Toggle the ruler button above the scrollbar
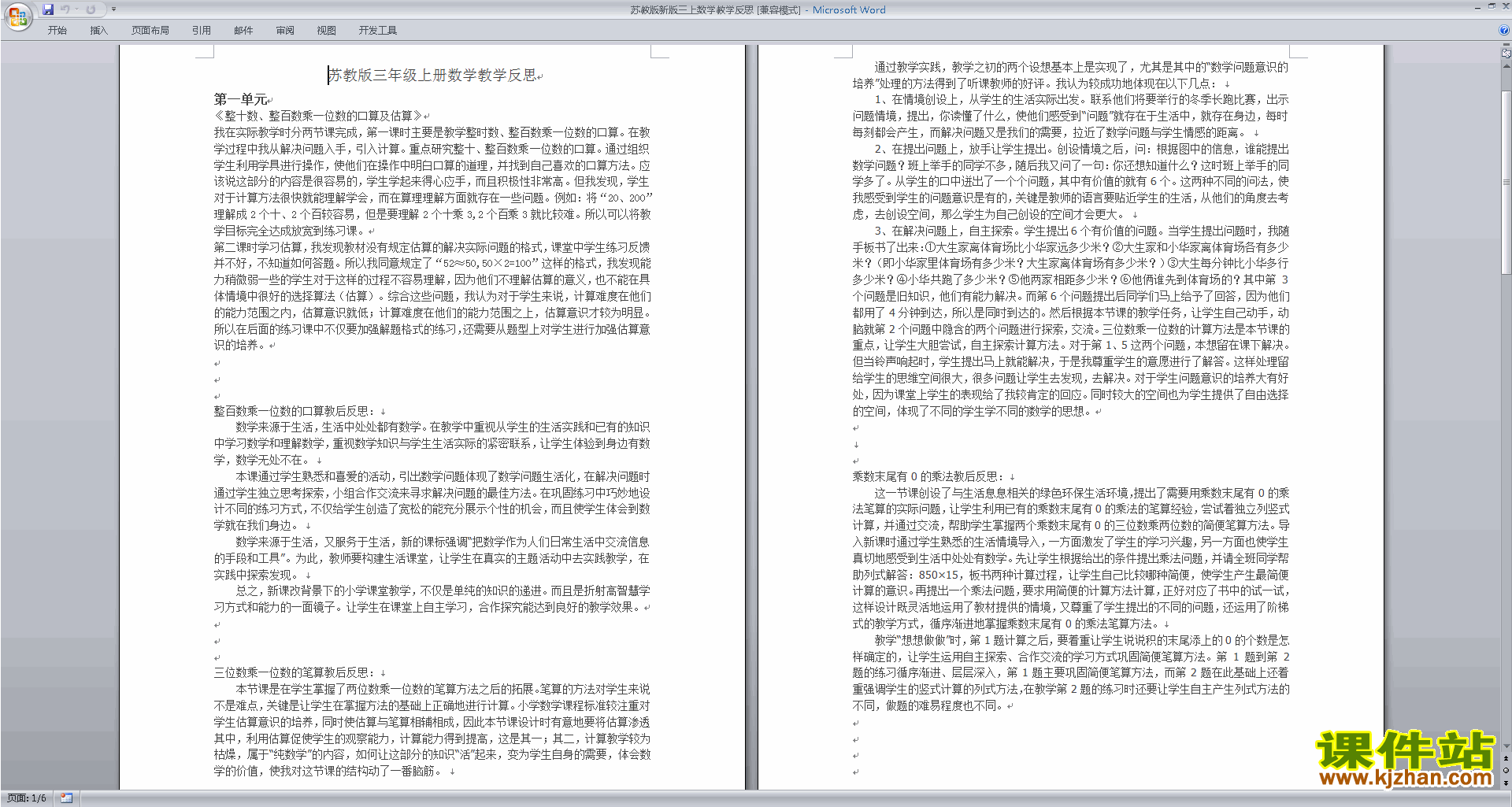 [x=1506, y=54]
